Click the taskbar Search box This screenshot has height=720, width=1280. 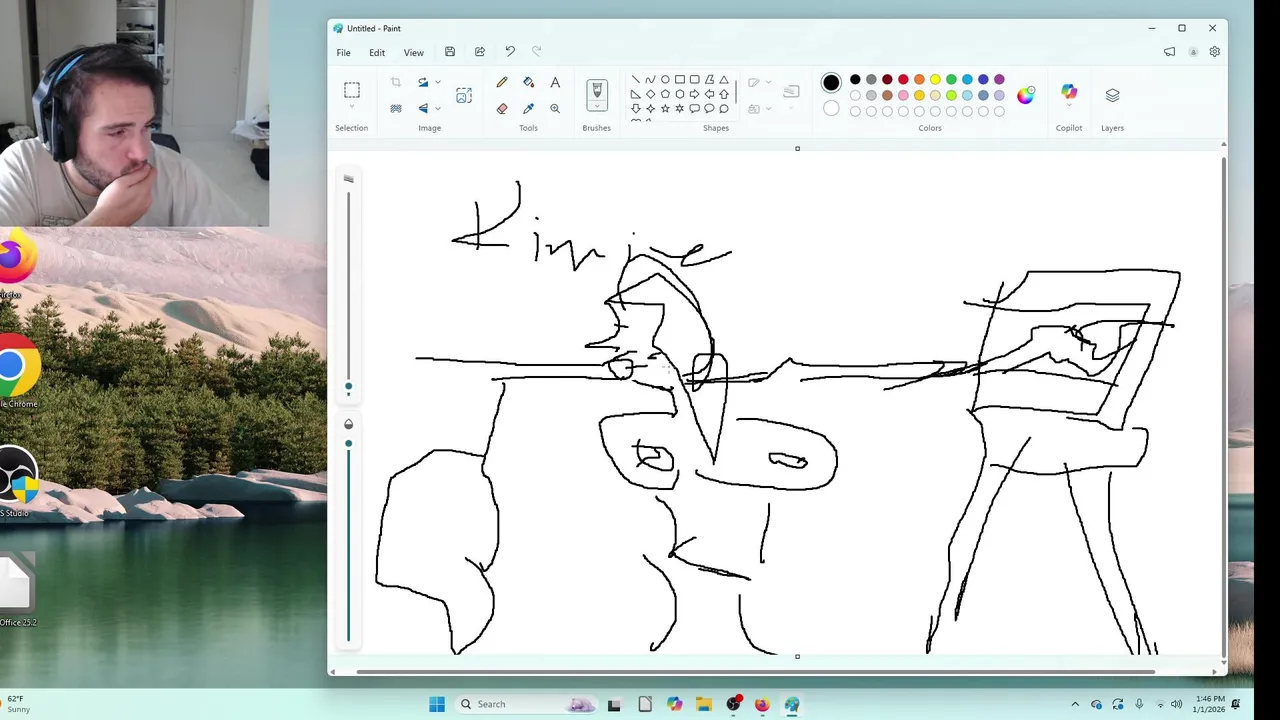[527, 704]
